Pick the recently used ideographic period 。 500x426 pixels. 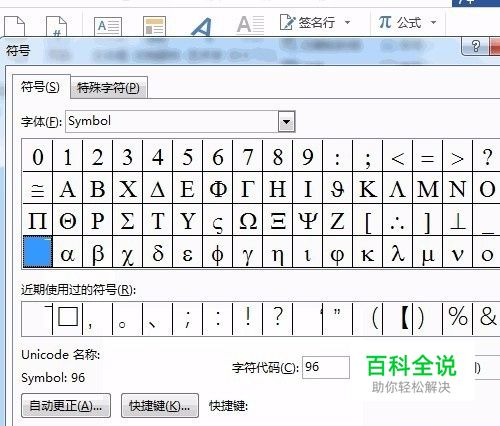(x=127, y=318)
